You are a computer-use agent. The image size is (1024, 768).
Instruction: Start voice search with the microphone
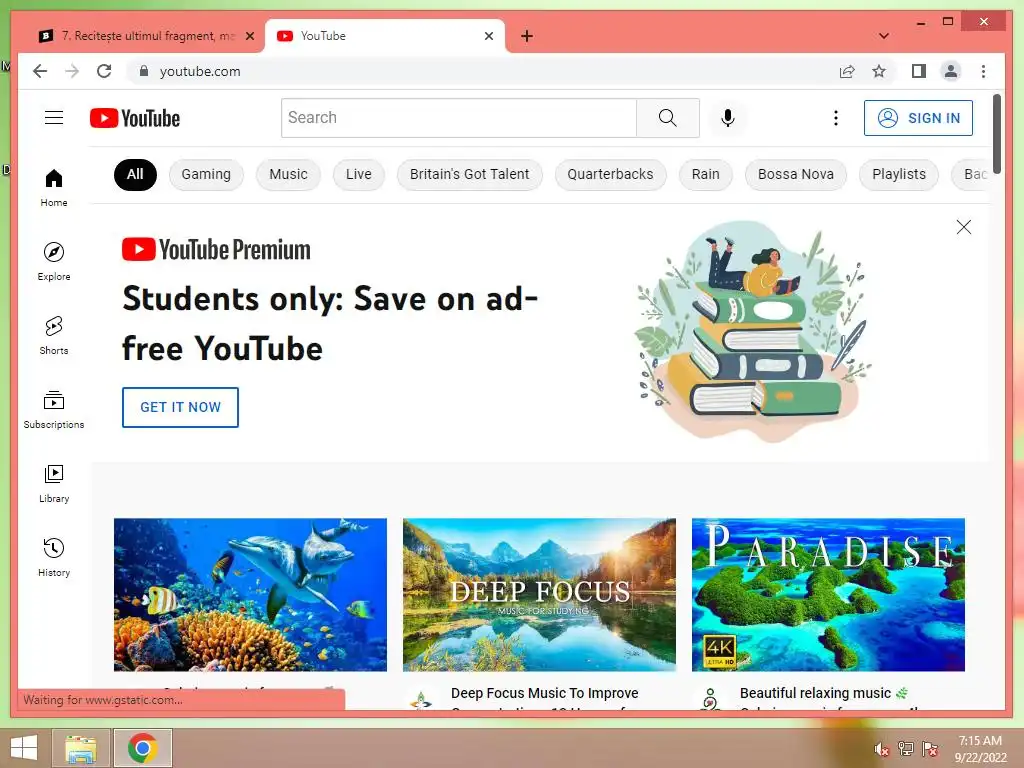click(x=728, y=118)
